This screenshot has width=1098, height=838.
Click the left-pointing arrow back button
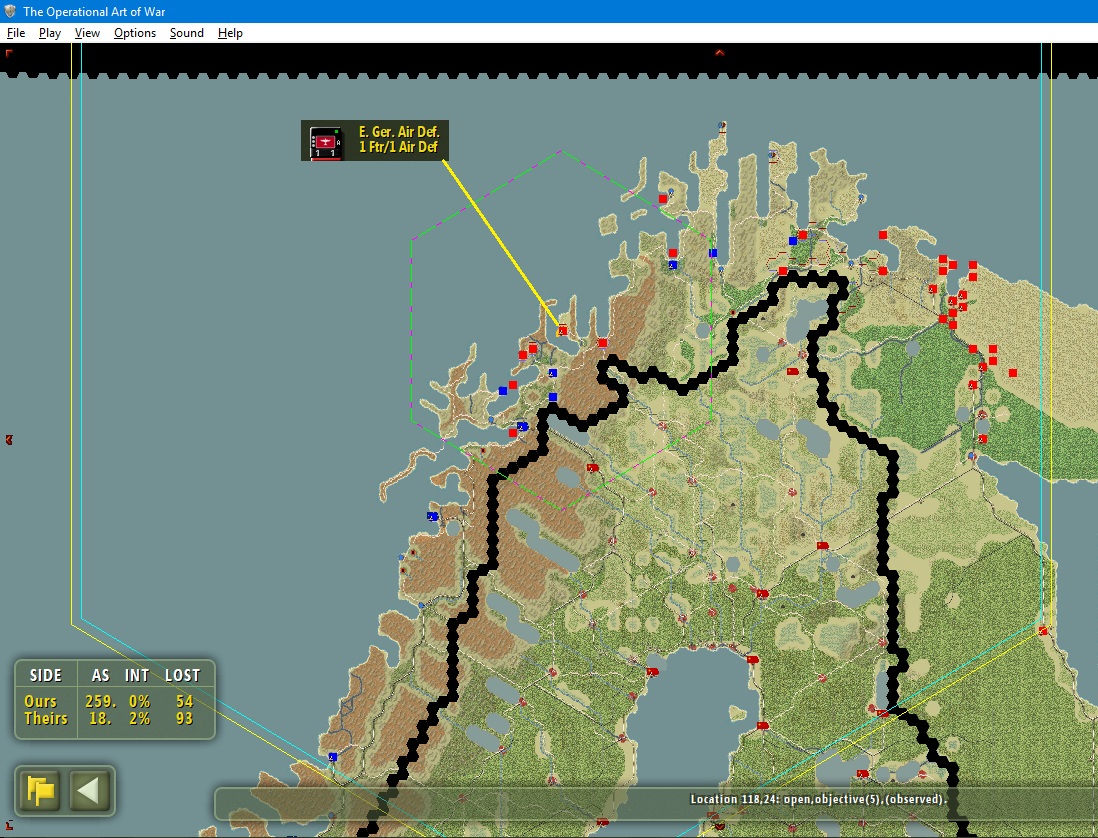(89, 790)
